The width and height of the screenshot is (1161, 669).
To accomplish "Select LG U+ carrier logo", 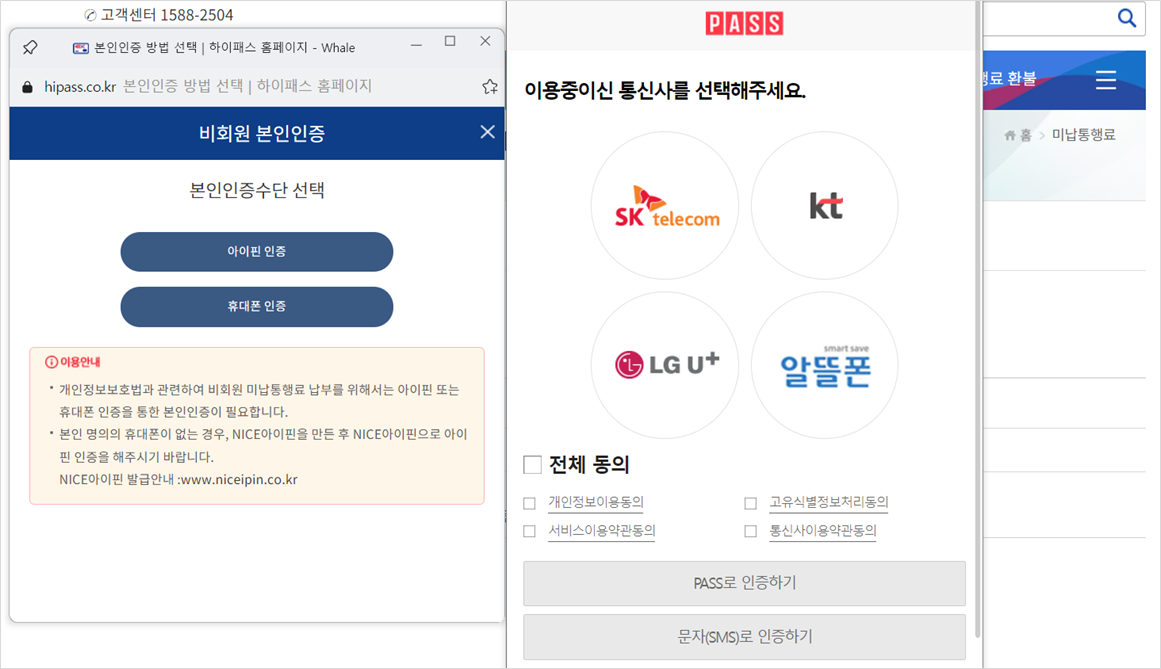I will pos(665,365).
